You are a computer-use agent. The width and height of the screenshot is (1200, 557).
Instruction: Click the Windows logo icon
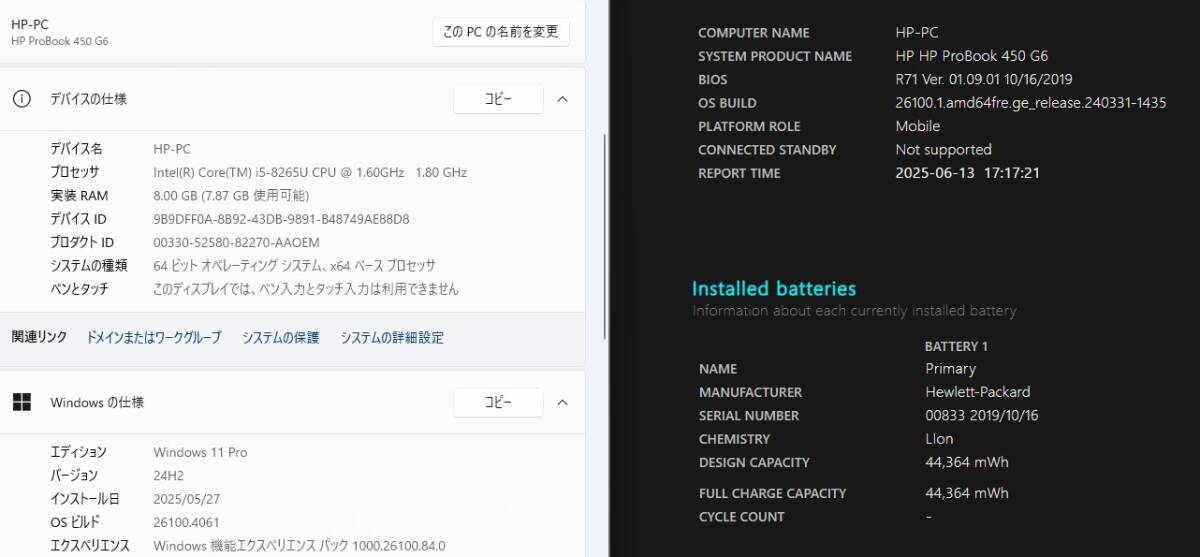point(21,402)
